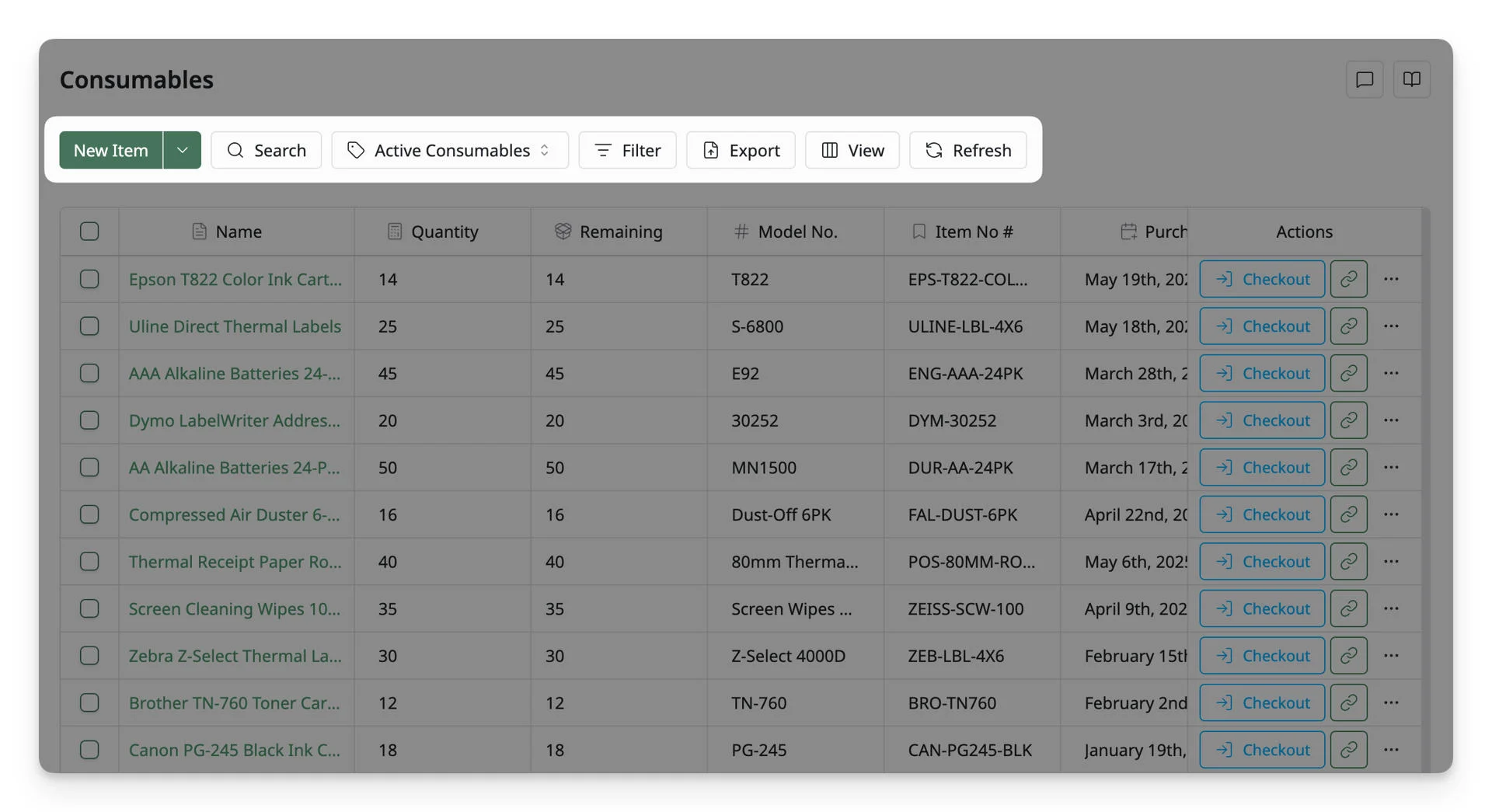
Task: Refresh the consumables list
Action: click(x=967, y=150)
